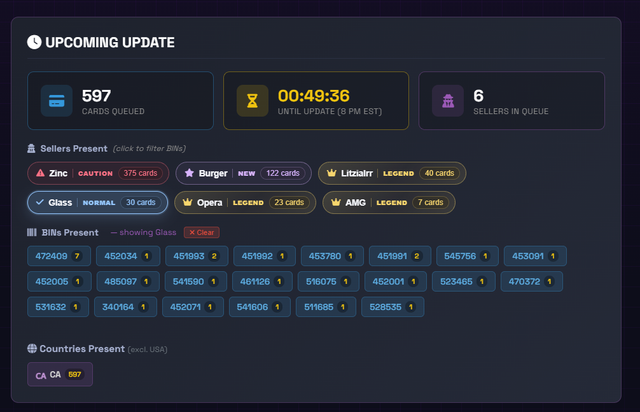Select BIN chip 461126
This screenshot has height=412, width=640.
[262, 281]
